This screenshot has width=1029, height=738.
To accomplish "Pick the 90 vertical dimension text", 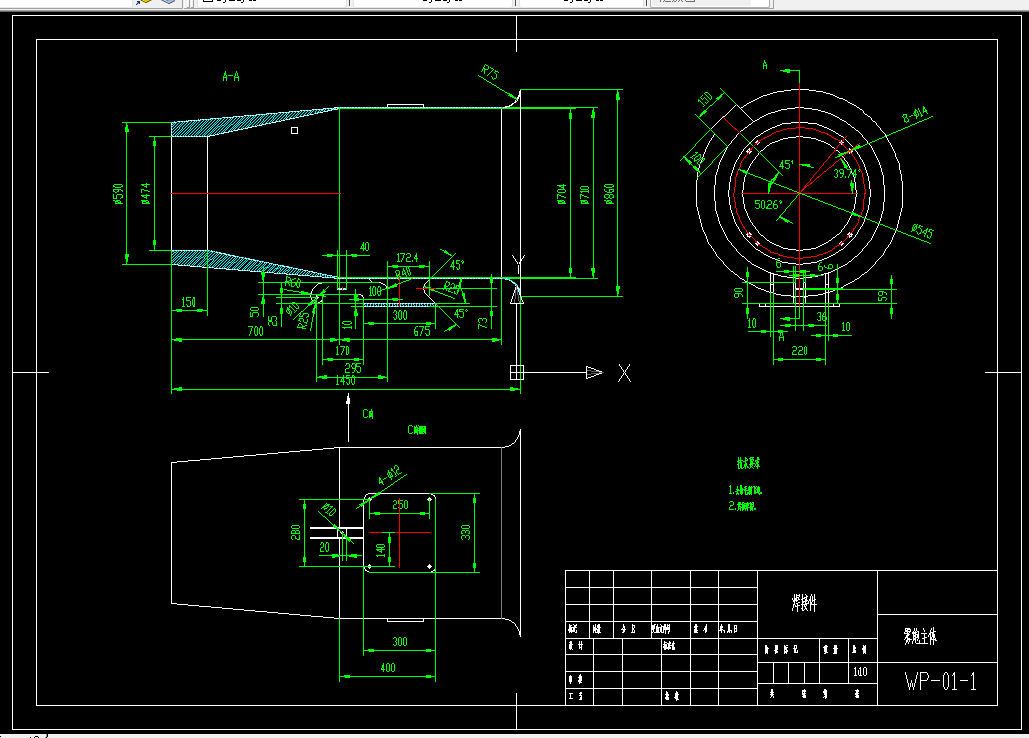I will [x=739, y=293].
